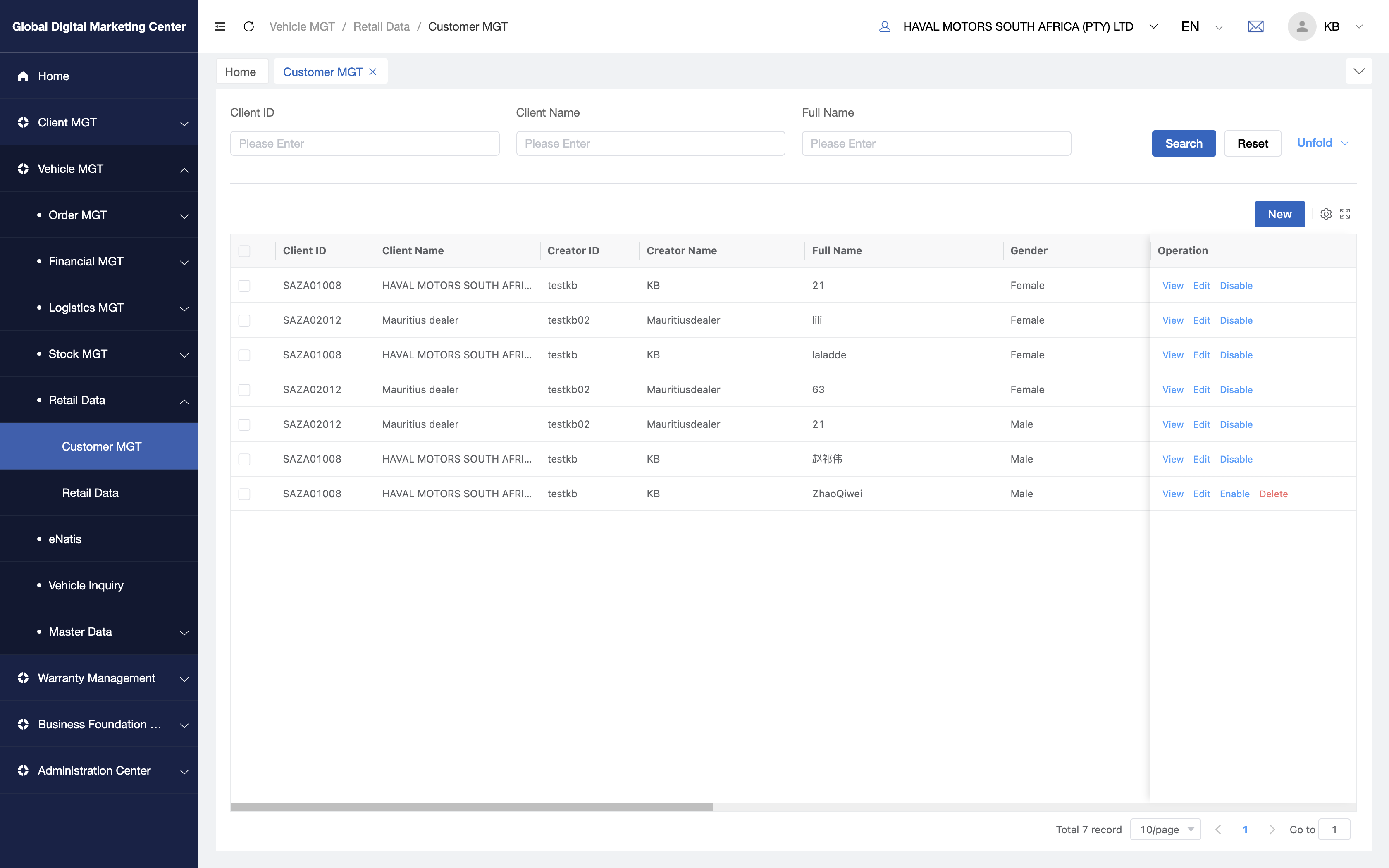1389x868 pixels.
Task: Check the first row SAZA01008 Female 21
Action: tap(244, 286)
